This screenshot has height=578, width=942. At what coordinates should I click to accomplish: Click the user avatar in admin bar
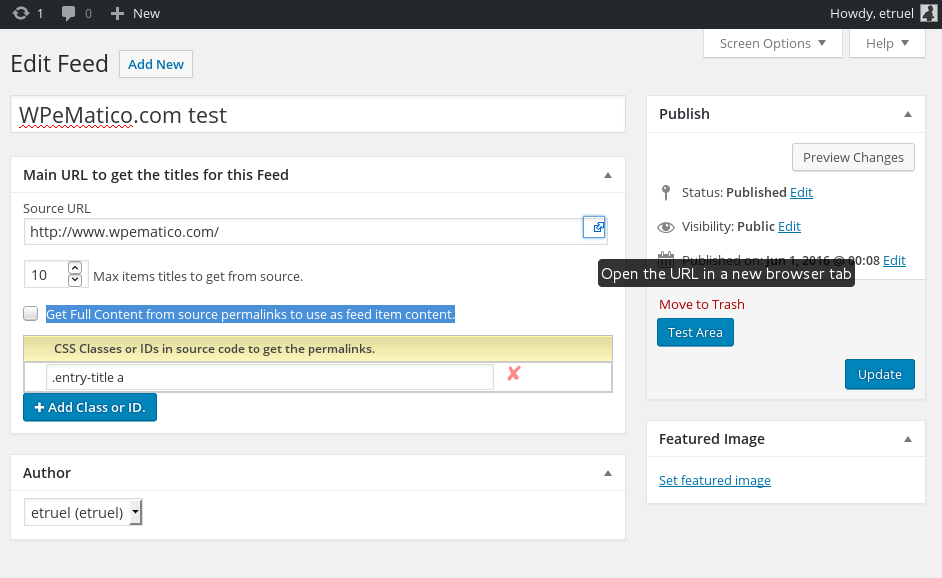(928, 13)
